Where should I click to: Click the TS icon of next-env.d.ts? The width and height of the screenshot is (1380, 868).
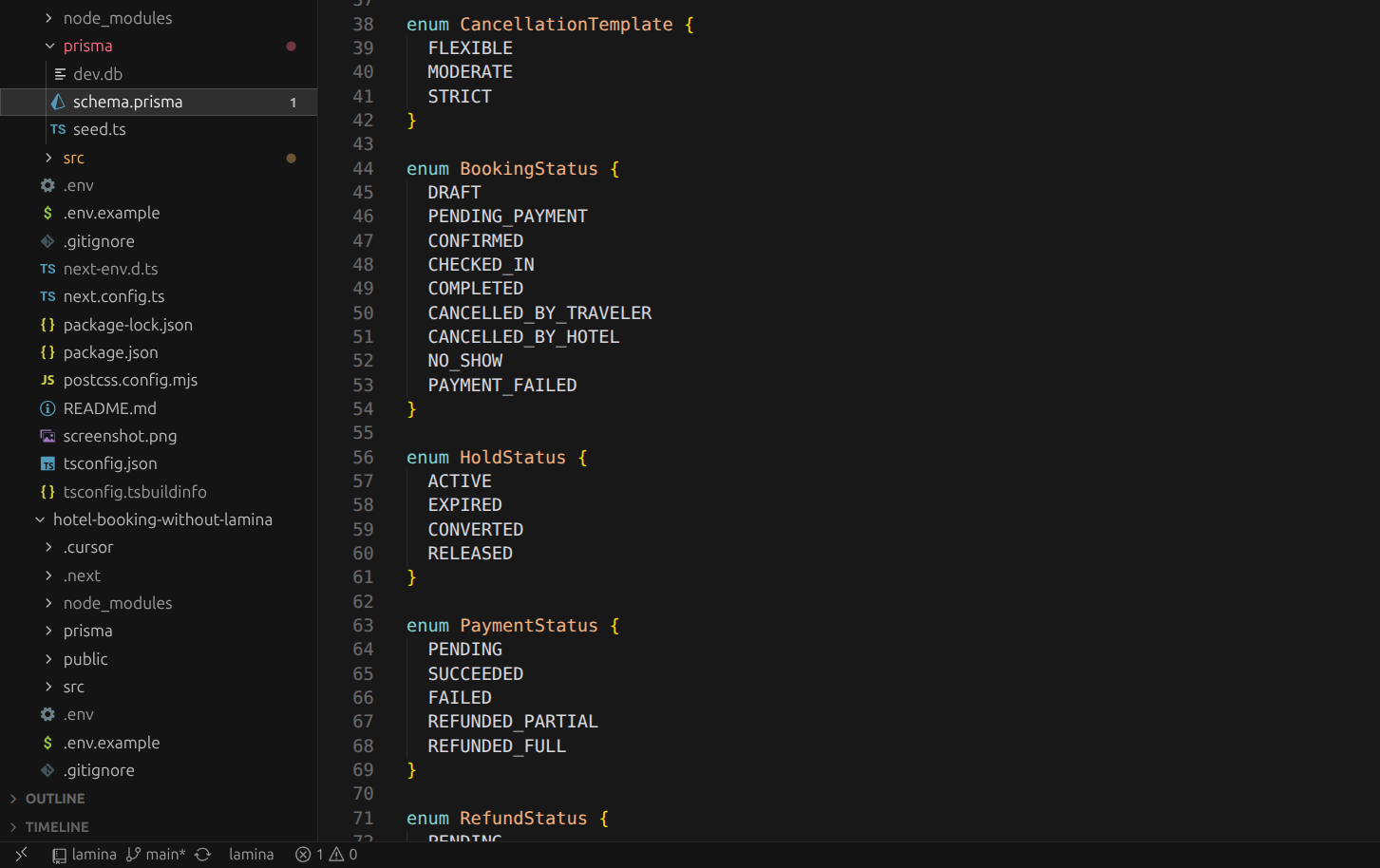click(47, 269)
